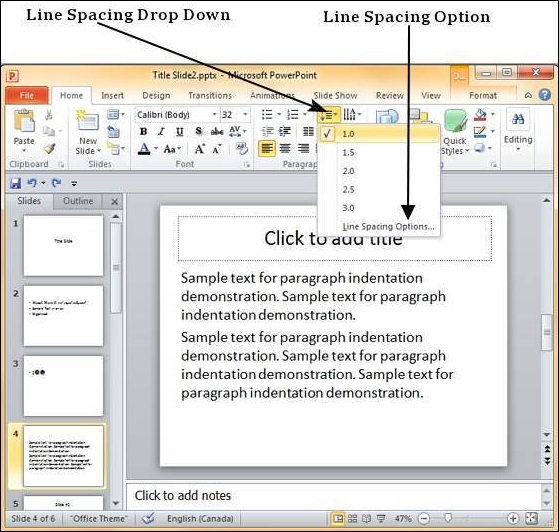Image resolution: width=559 pixels, height=532 pixels.
Task: Click the Undo arrow icon
Action: click(32, 183)
